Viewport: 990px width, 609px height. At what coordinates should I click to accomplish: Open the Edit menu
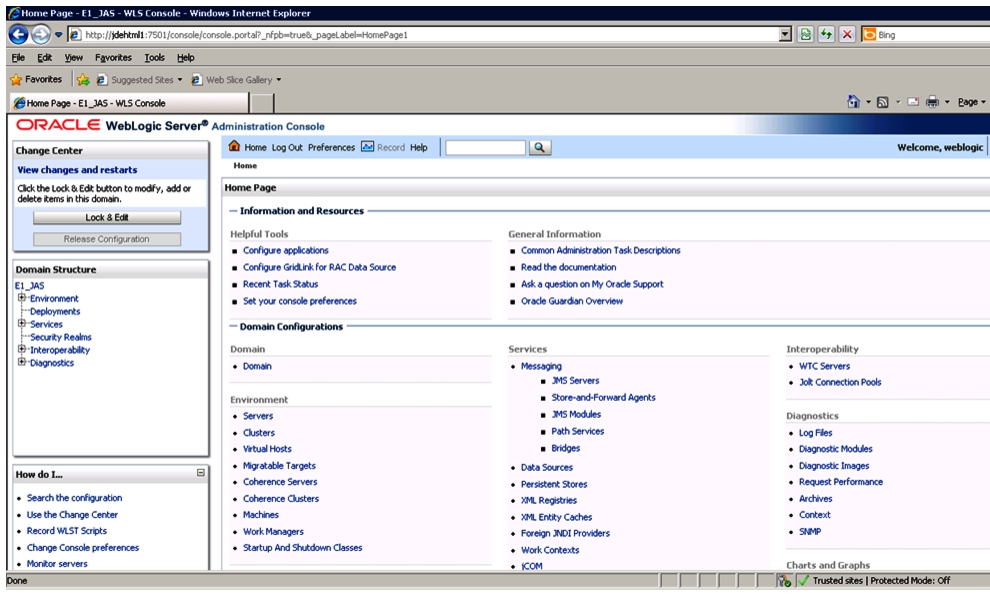tap(44, 57)
